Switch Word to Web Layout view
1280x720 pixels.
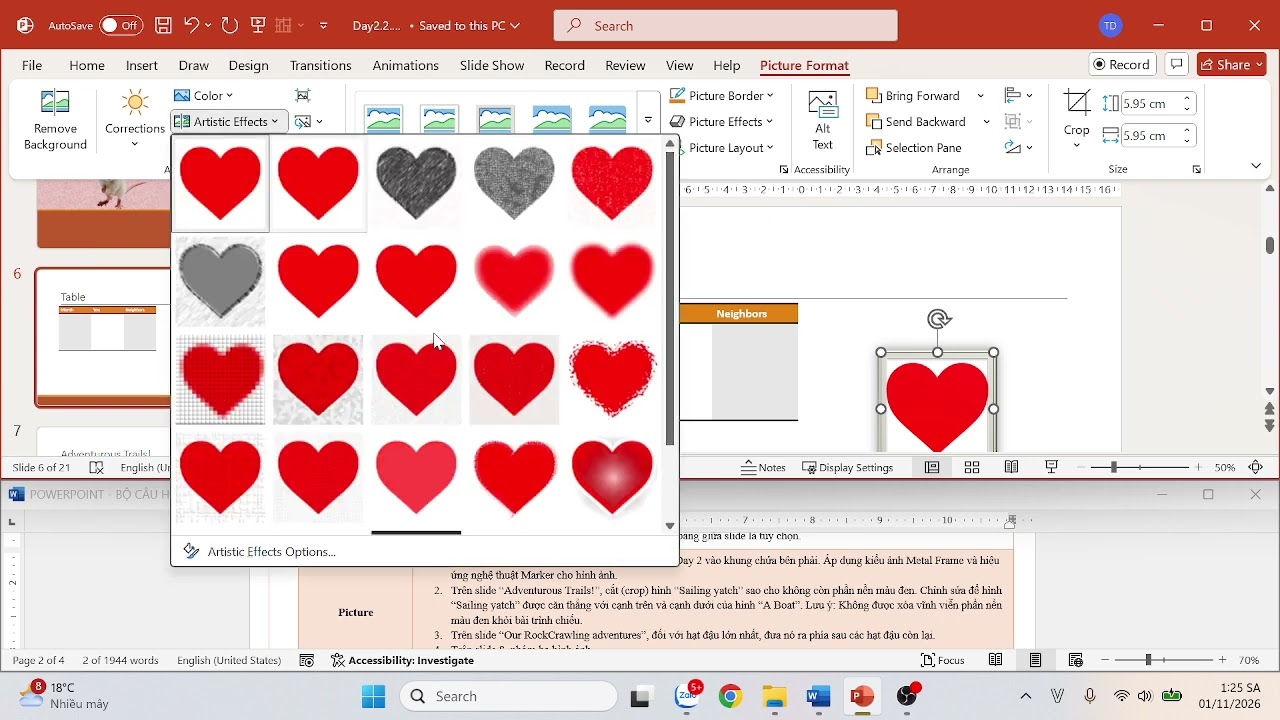[x=1076, y=660]
